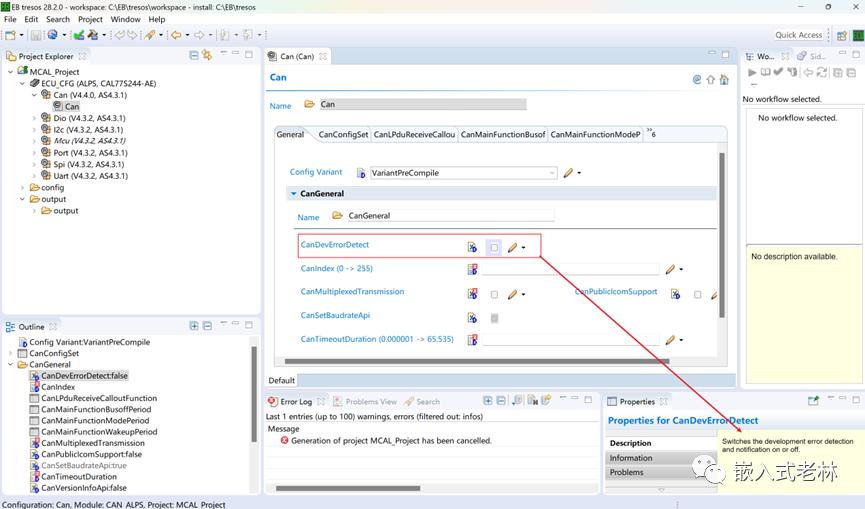Click the green checkmark verify project icon
Screen dimensions: 865x509
[79, 35]
